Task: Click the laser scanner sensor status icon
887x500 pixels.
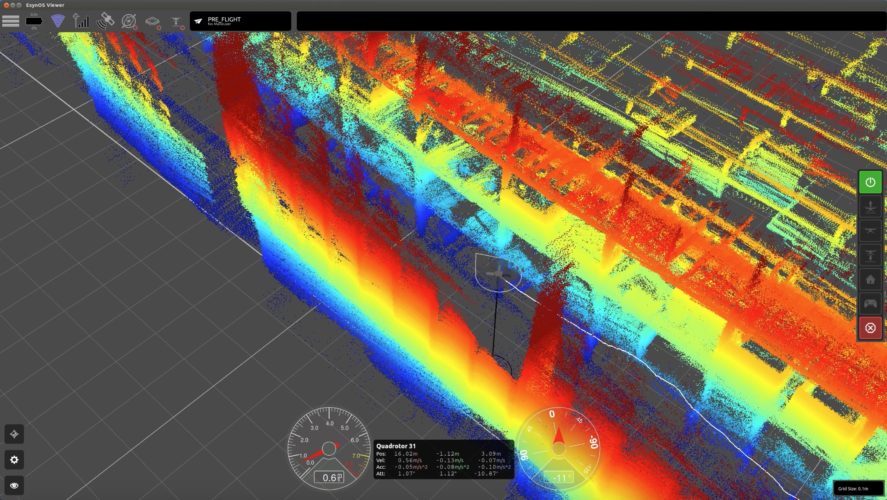Action: click(x=153, y=21)
